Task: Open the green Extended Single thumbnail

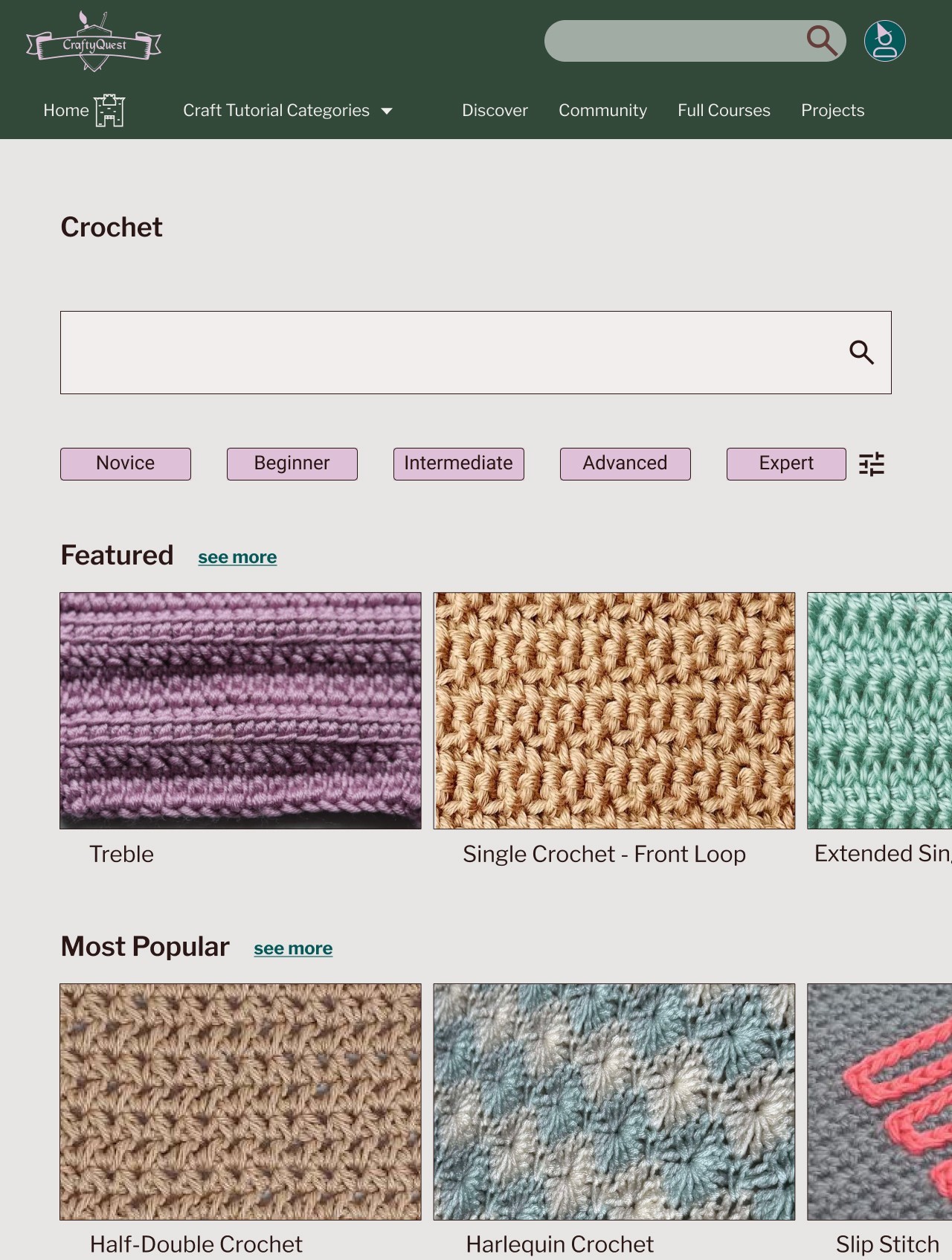Action: click(880, 710)
